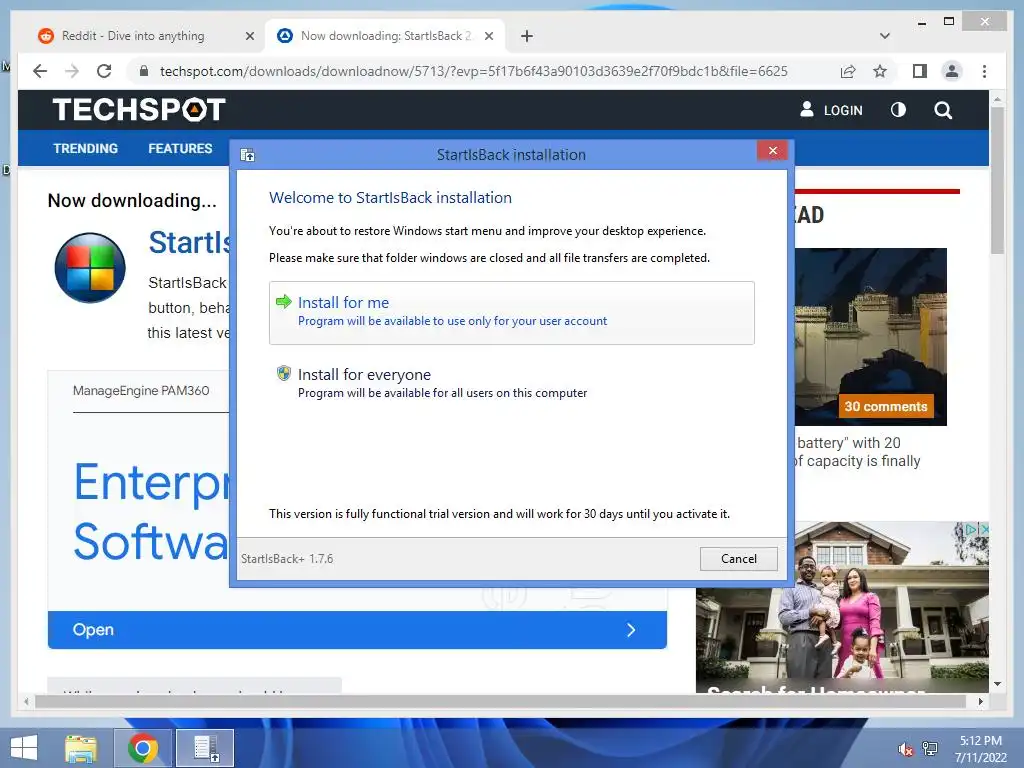Open the Chrome side panel
Viewport: 1024px width, 768px height.
920,71
